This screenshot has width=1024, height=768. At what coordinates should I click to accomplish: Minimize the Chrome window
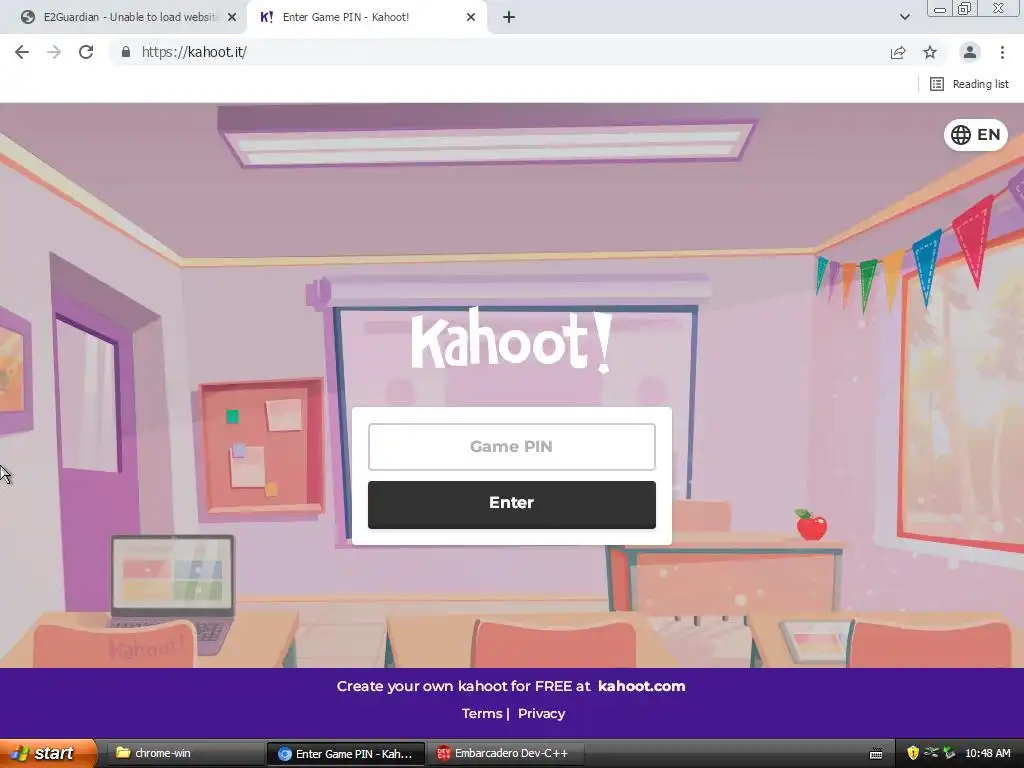[940, 9]
